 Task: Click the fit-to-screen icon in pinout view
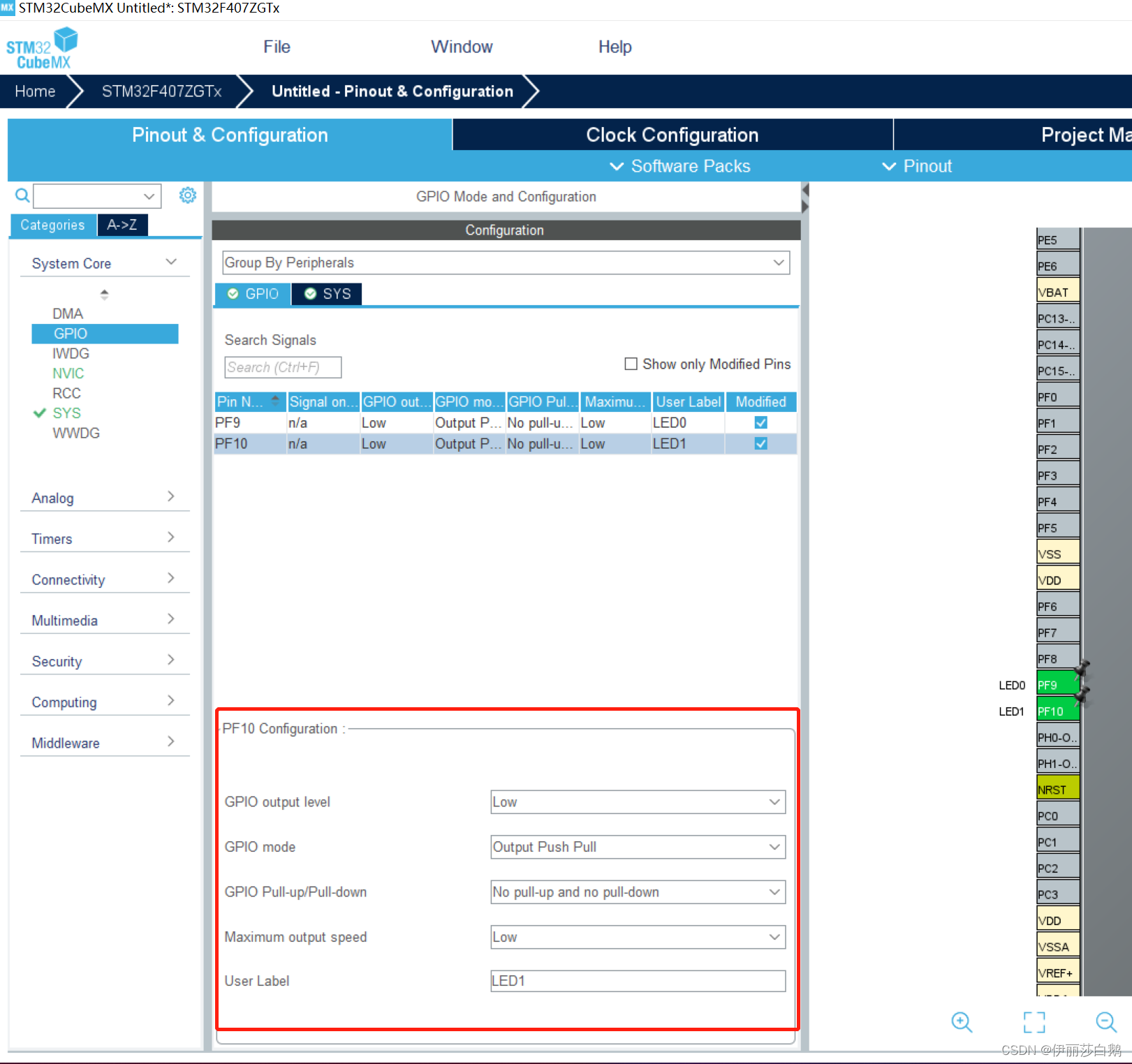click(1034, 1022)
